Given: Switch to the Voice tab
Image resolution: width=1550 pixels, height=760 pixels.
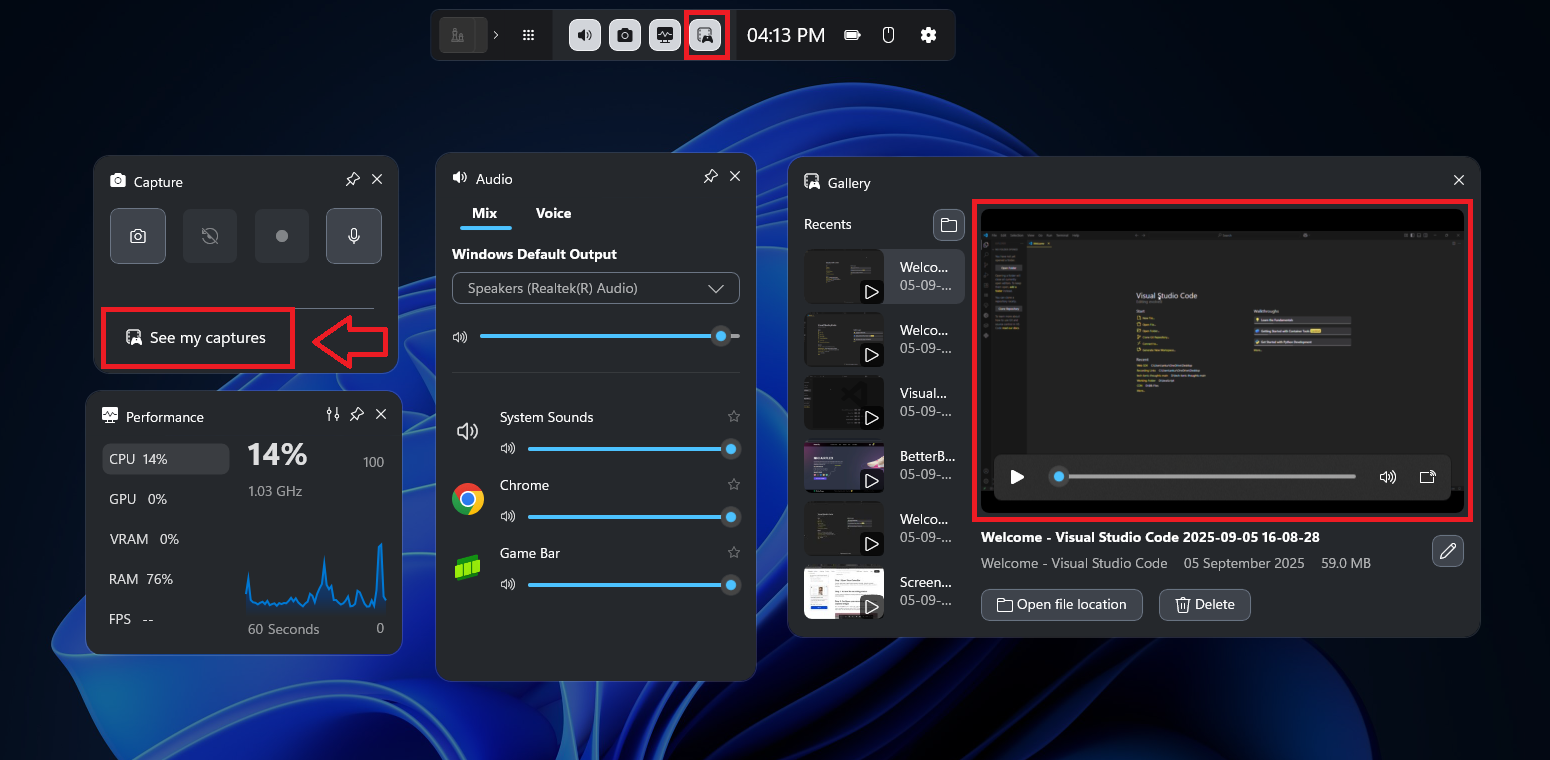Looking at the screenshot, I should tap(553, 213).
